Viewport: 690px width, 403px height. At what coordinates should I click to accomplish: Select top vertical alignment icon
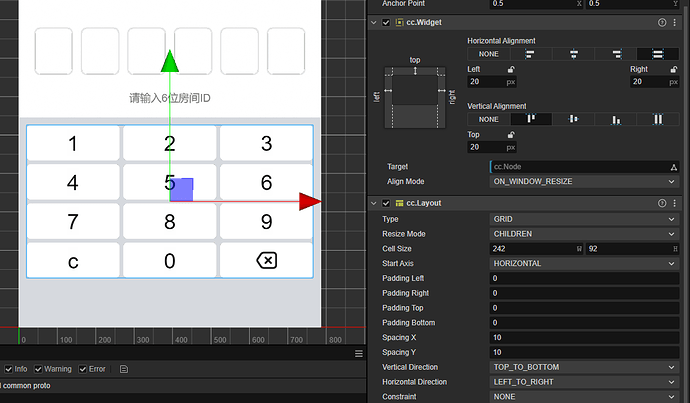tap(531, 119)
